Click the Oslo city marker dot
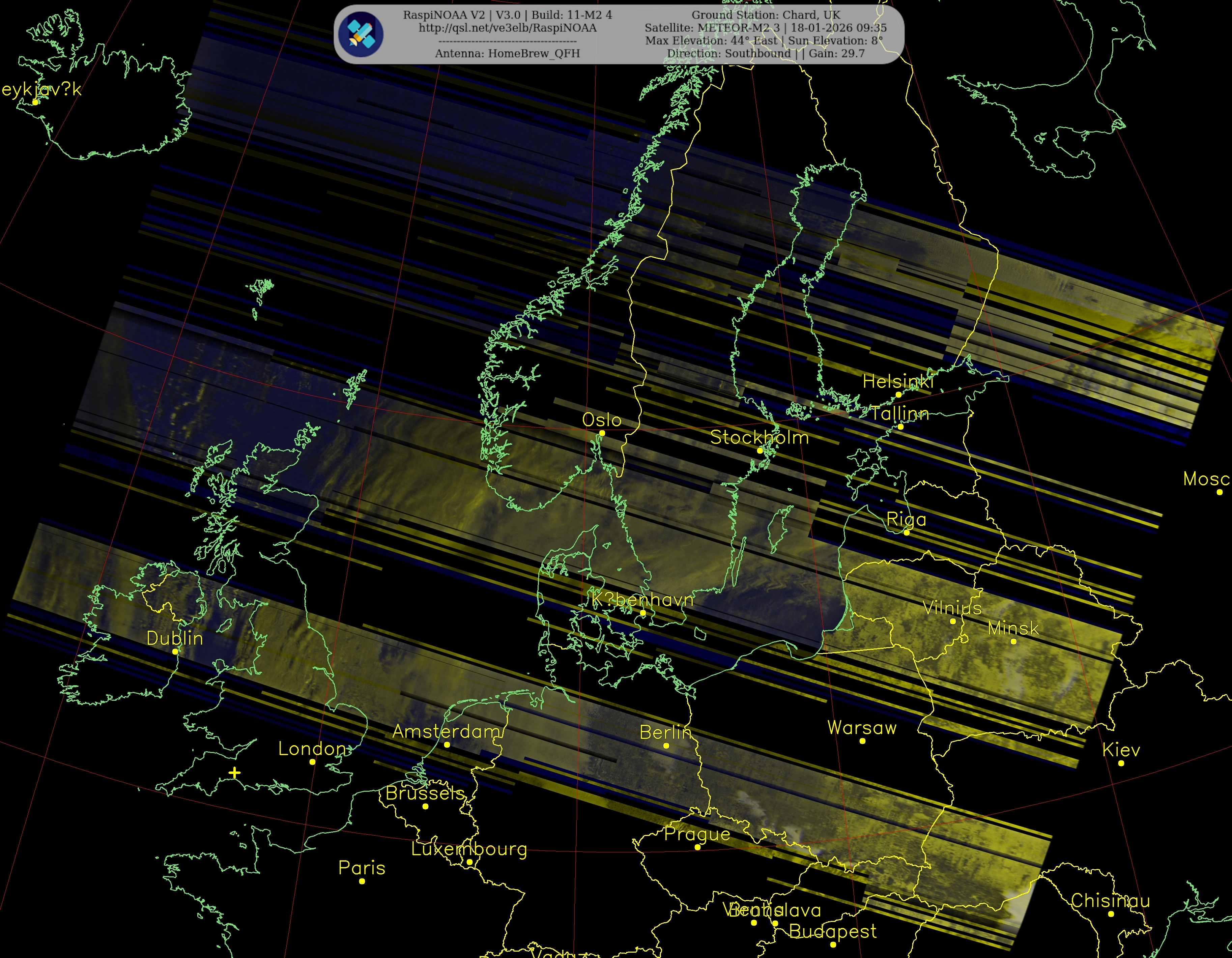1232x958 pixels. click(602, 433)
